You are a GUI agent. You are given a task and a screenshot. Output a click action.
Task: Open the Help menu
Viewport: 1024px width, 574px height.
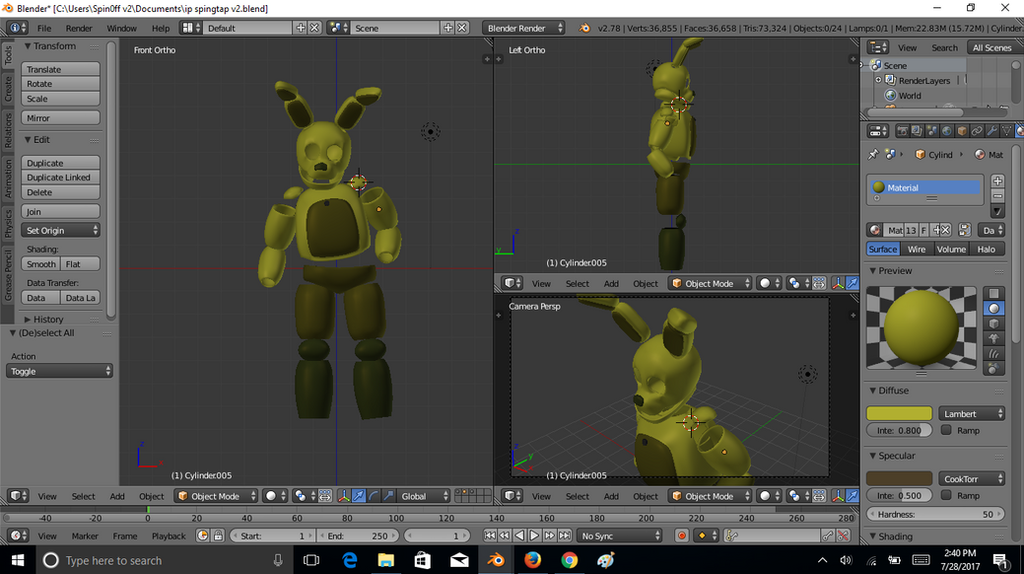point(160,28)
